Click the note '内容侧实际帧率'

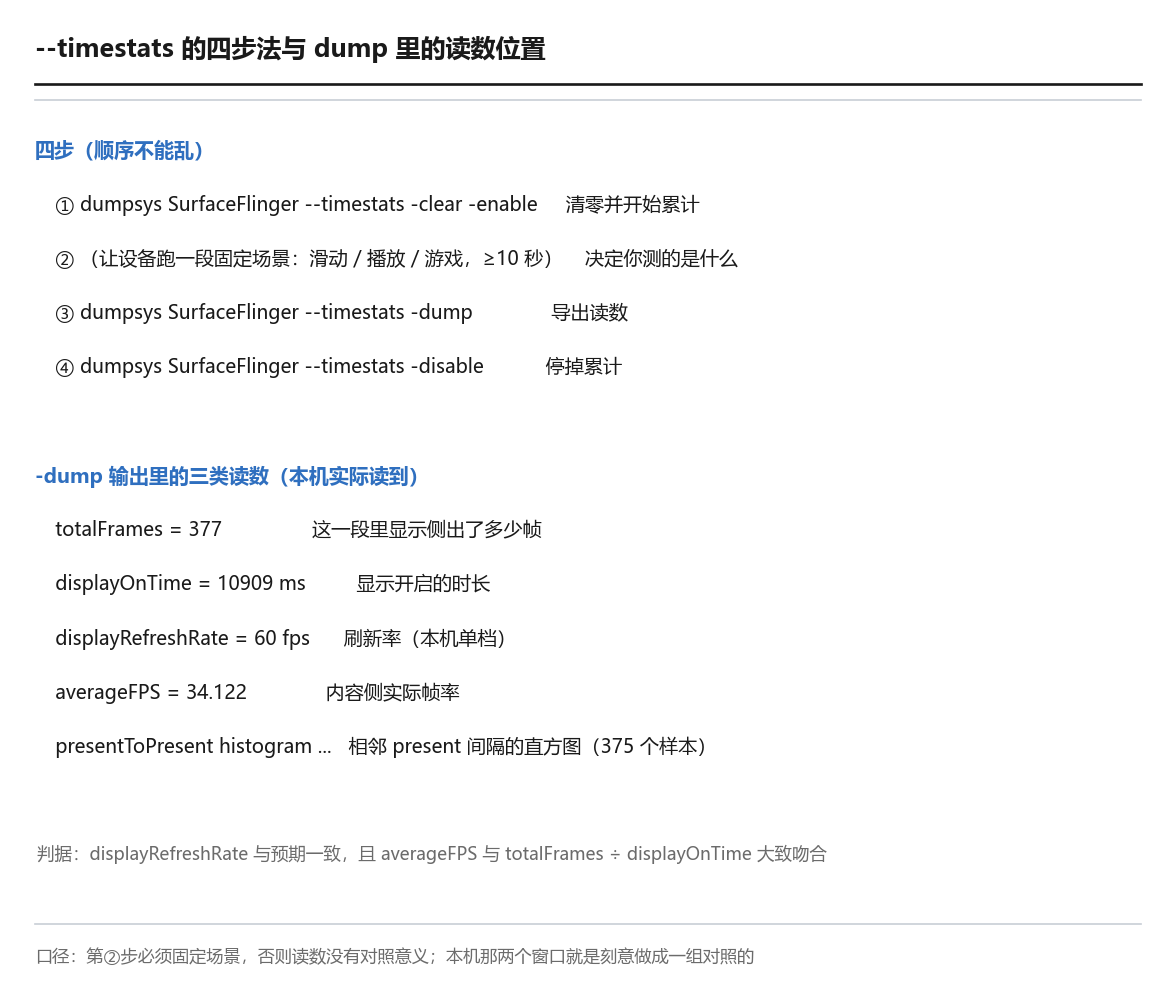(x=393, y=692)
